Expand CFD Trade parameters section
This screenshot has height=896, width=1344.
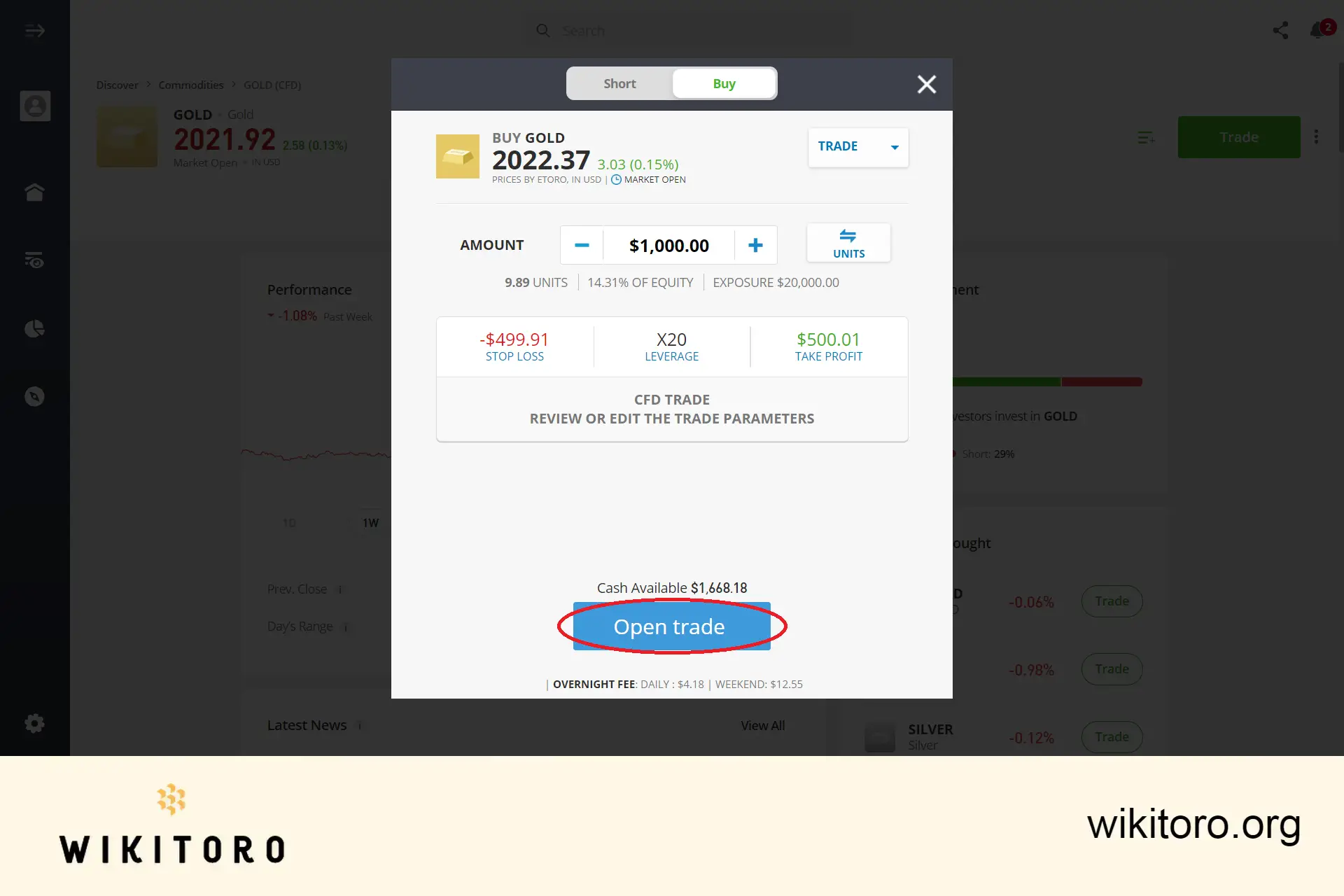[x=672, y=408]
